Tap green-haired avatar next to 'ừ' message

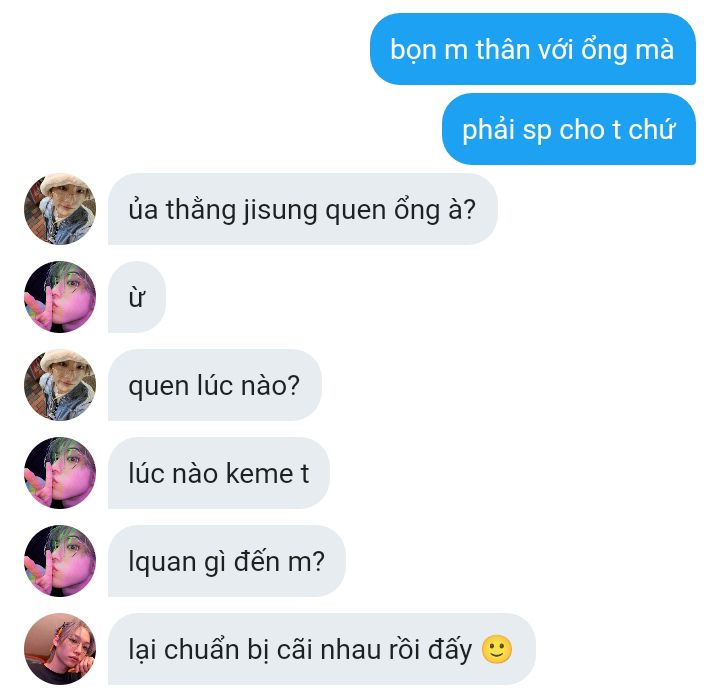60,297
